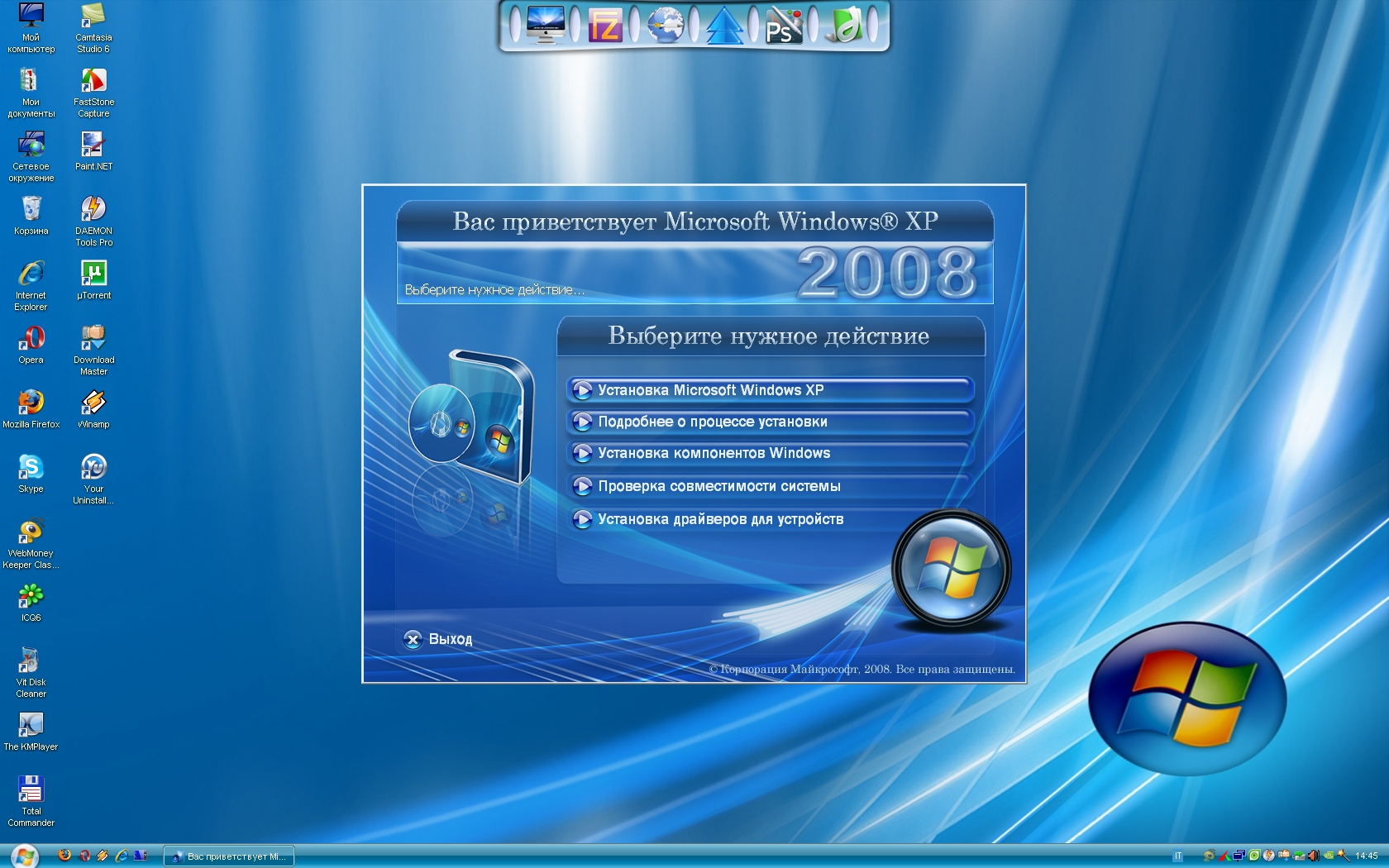Open the green music folder dock icon
Viewport: 1389px width, 868px height.
pos(845,25)
